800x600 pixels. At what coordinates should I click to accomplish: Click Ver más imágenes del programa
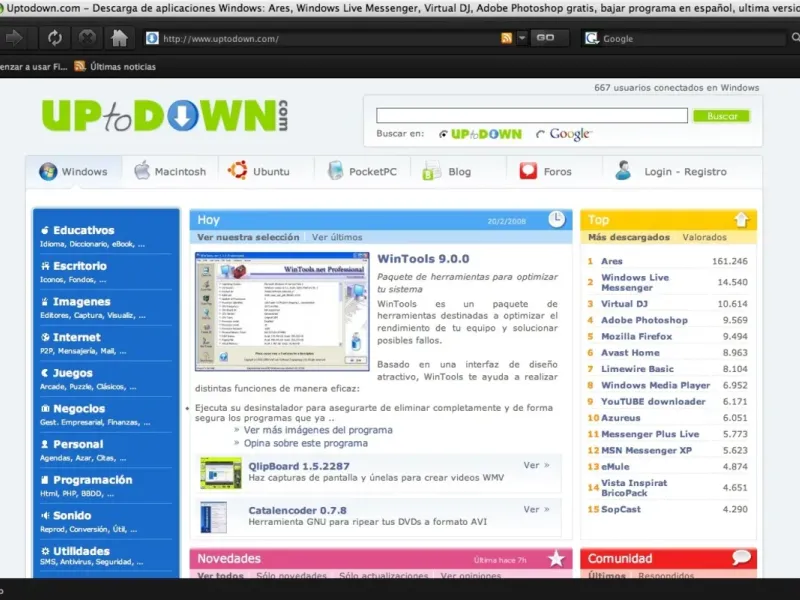tap(318, 430)
